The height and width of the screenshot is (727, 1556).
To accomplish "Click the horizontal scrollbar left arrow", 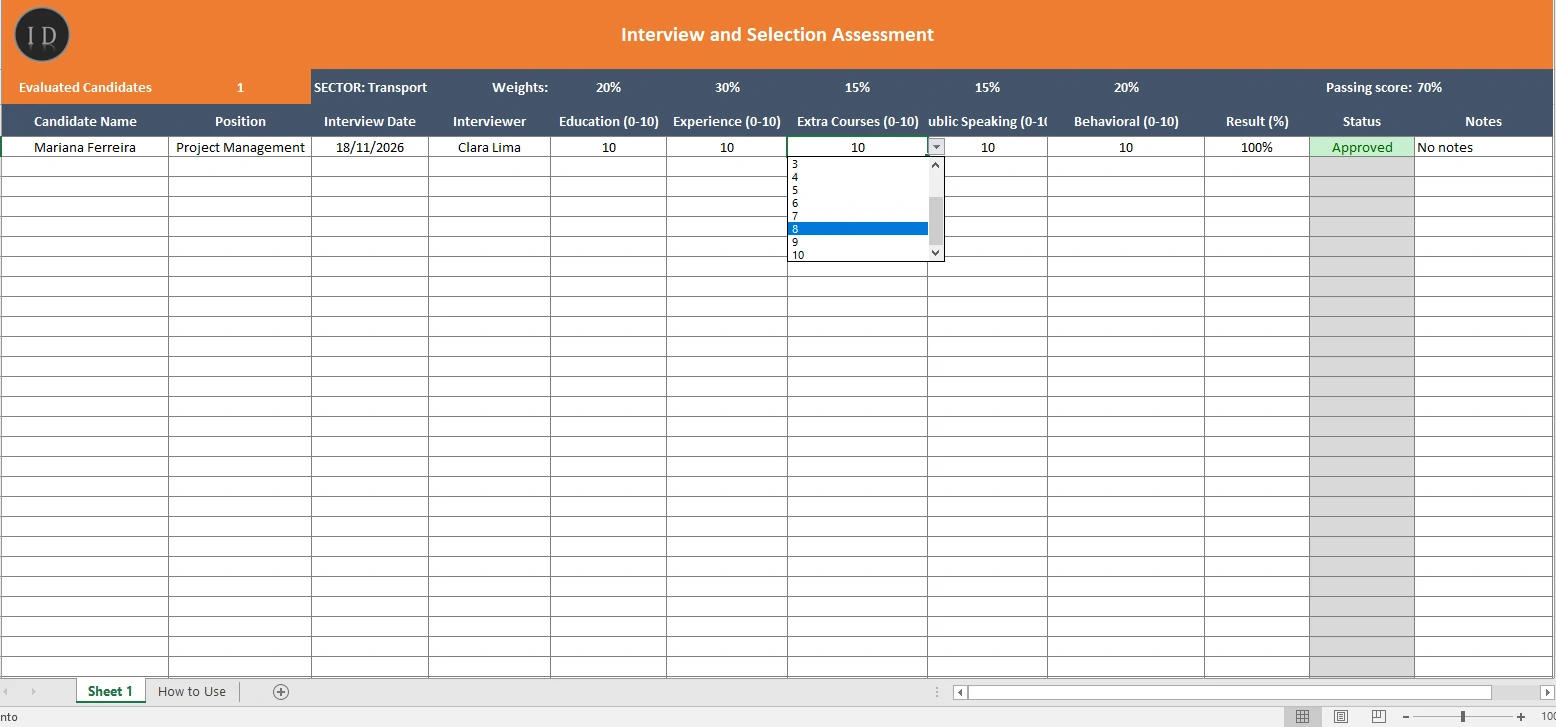I will click(x=960, y=692).
